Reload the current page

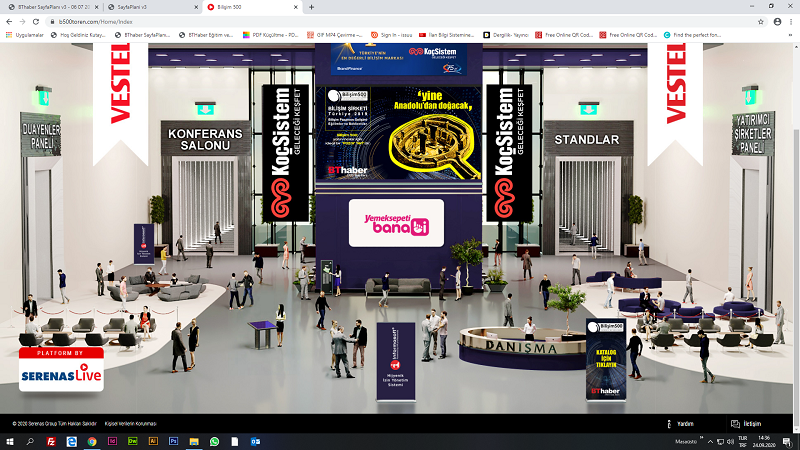tap(36, 22)
